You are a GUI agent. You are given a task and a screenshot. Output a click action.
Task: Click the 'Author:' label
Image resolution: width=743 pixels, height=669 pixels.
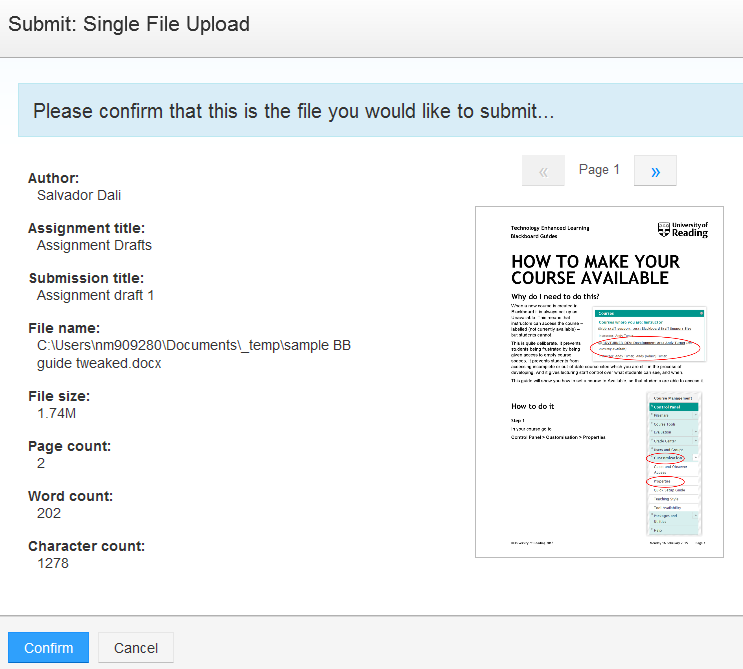click(x=54, y=178)
